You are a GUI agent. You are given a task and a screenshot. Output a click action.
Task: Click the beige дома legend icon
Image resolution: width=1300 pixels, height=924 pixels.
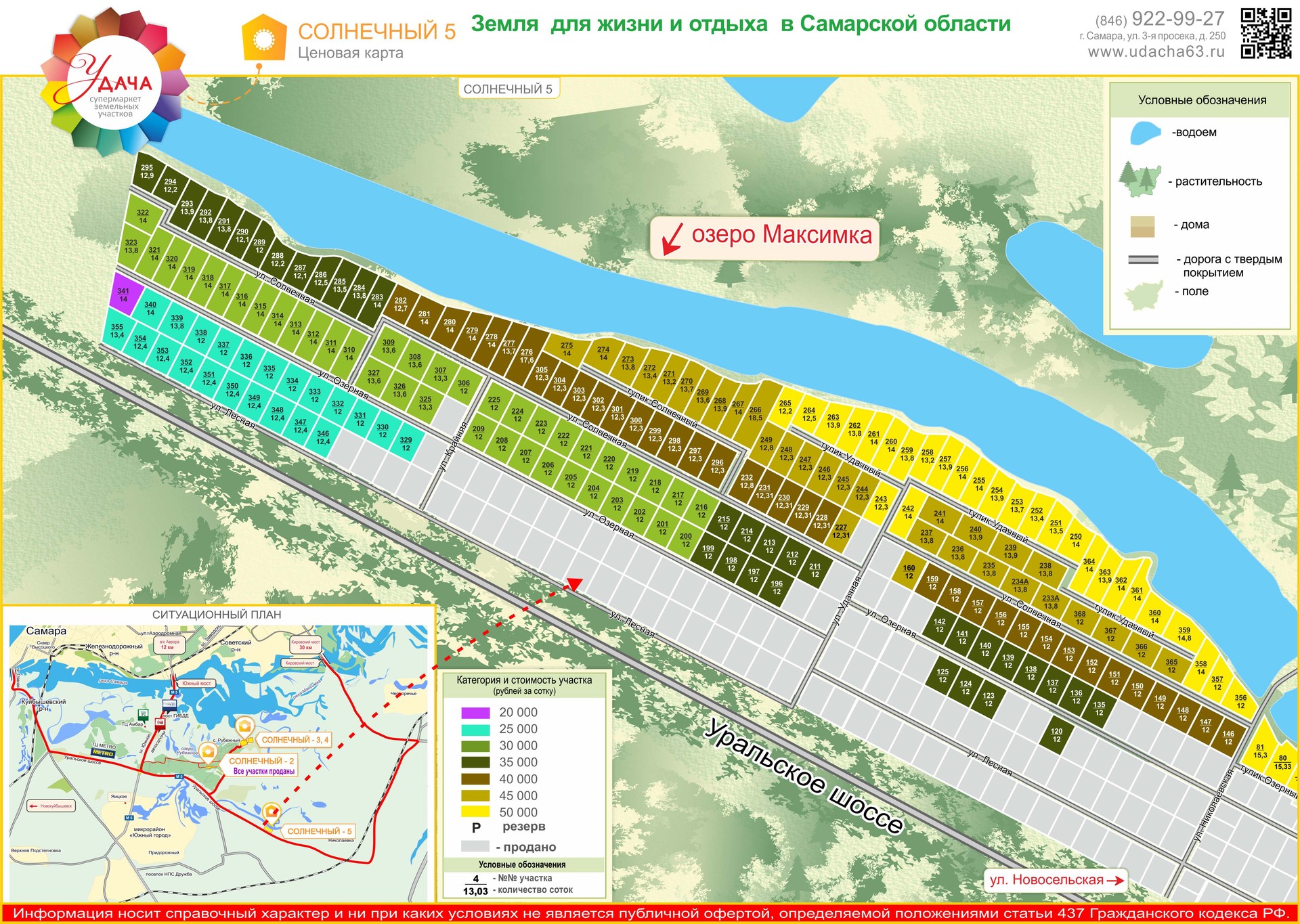click(1142, 226)
